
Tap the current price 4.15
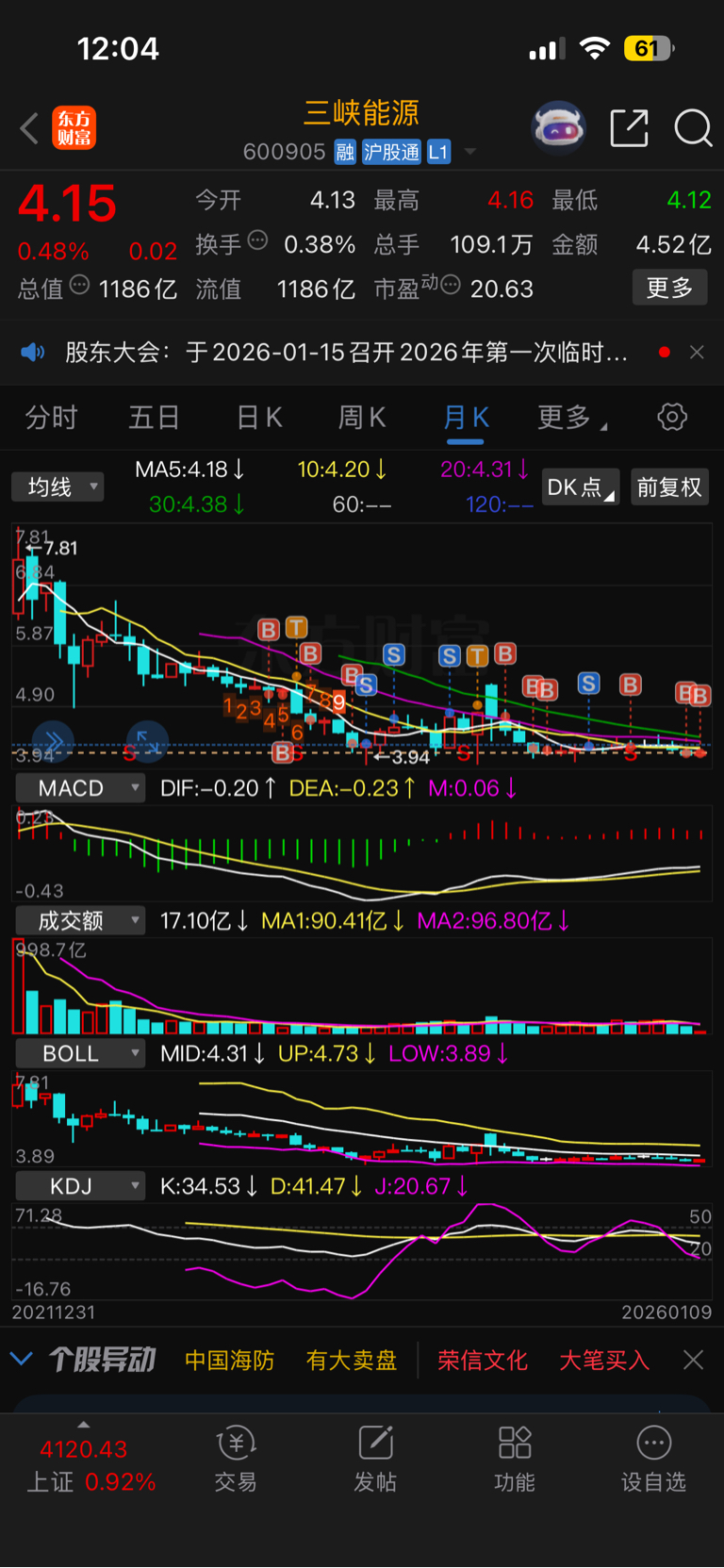67,204
